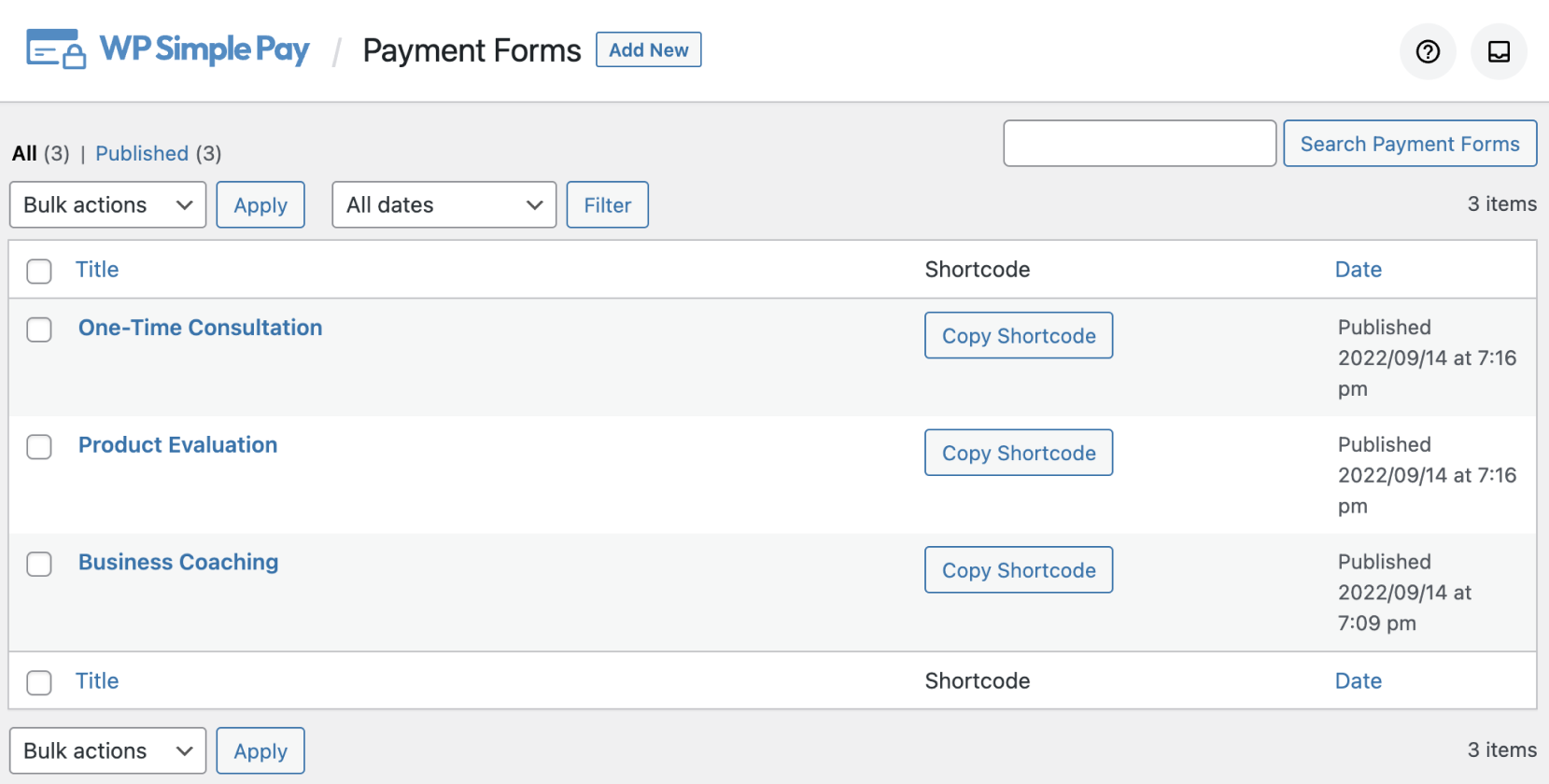Click into the payment forms search field
The height and width of the screenshot is (784, 1549).
point(1139,144)
